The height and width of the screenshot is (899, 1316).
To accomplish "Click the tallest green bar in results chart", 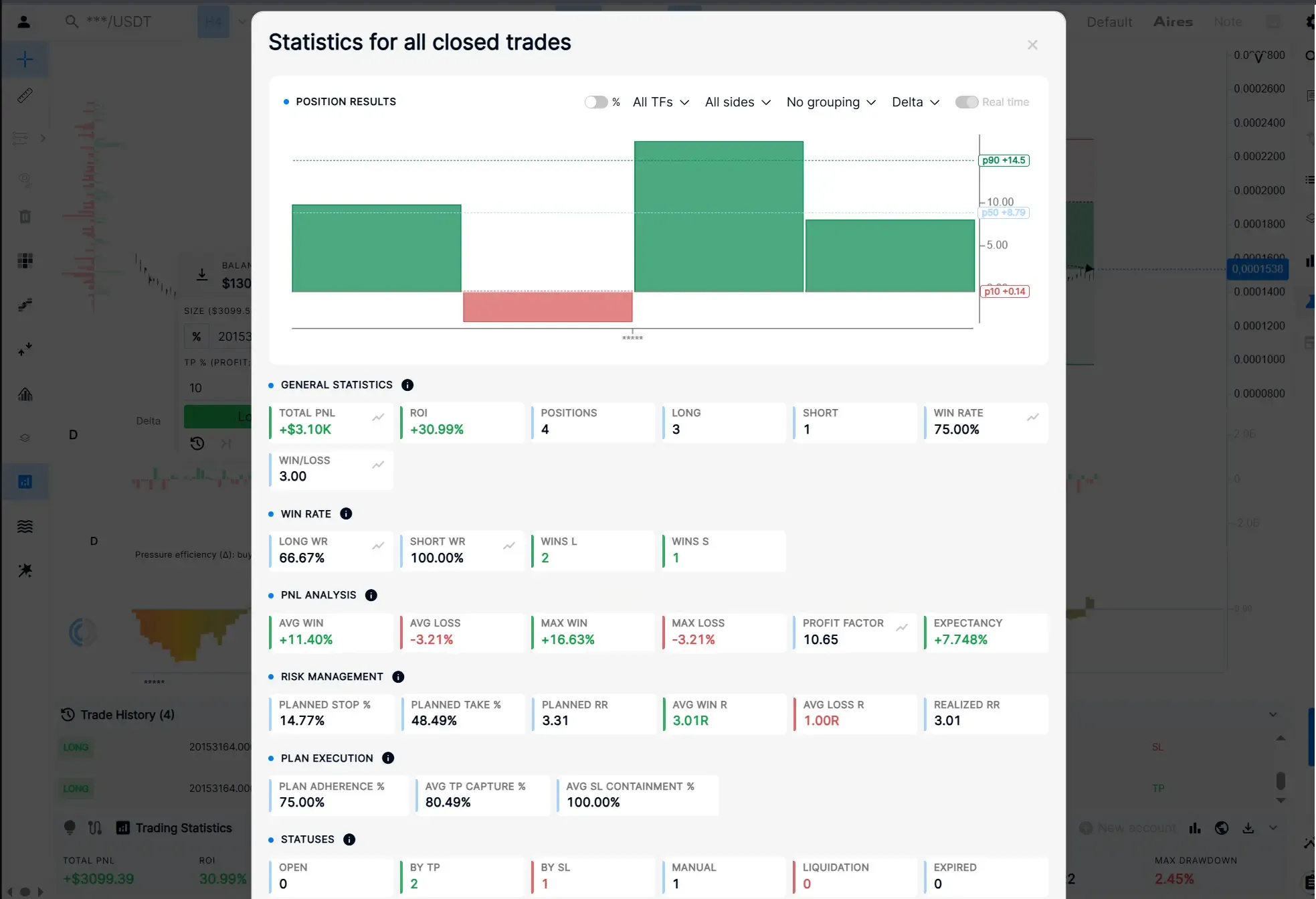I will click(719, 216).
